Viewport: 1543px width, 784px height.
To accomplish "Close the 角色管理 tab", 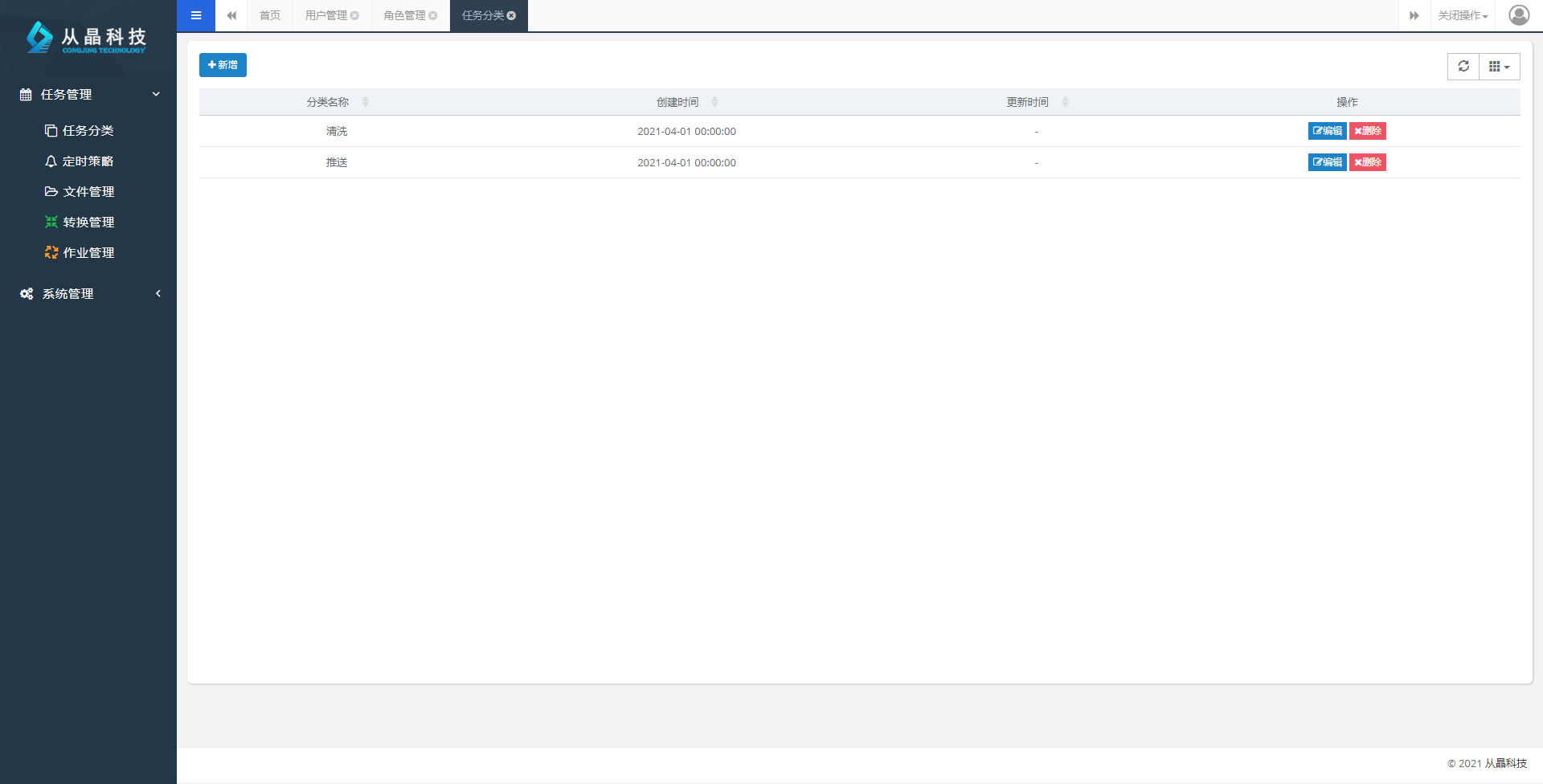I will pyautogui.click(x=433, y=16).
